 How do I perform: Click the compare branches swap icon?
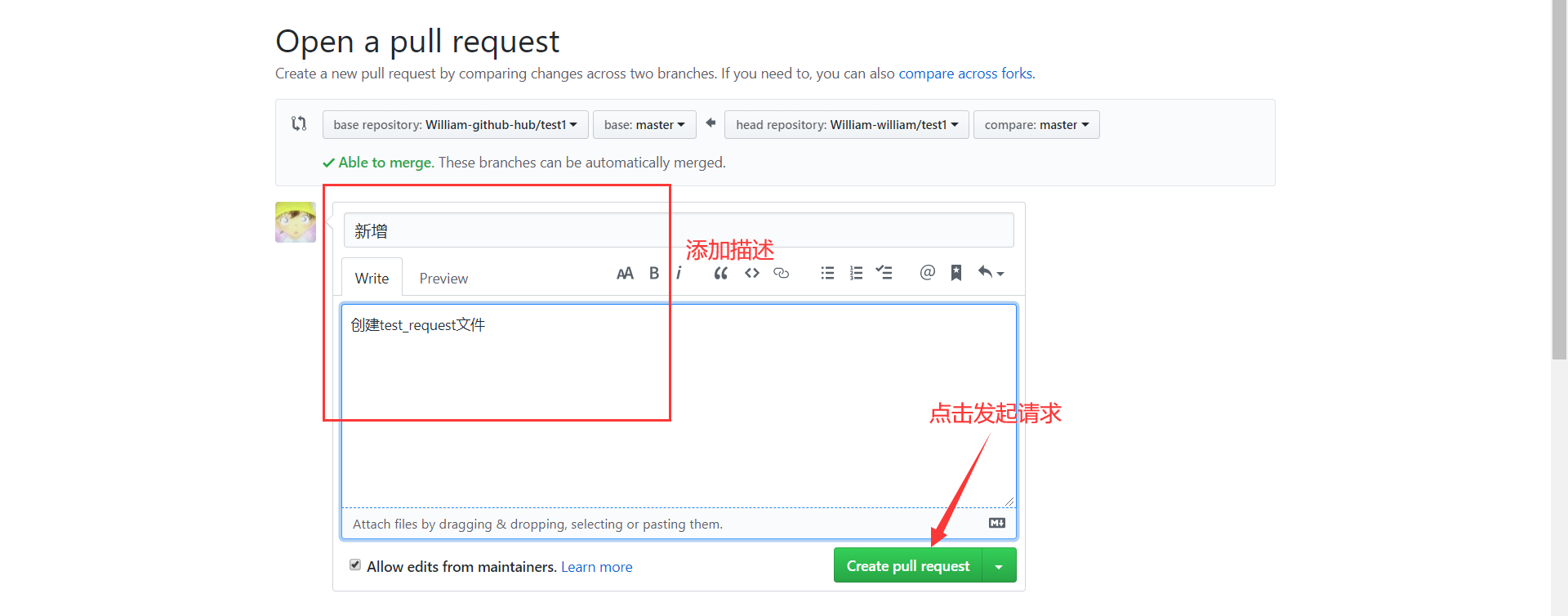point(299,123)
